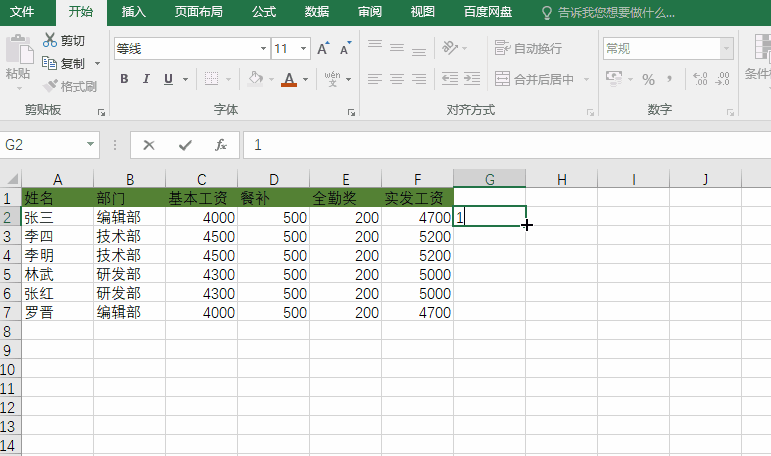Image resolution: width=771 pixels, height=456 pixels.
Task: Toggle Italic formatting
Action: (x=146, y=79)
